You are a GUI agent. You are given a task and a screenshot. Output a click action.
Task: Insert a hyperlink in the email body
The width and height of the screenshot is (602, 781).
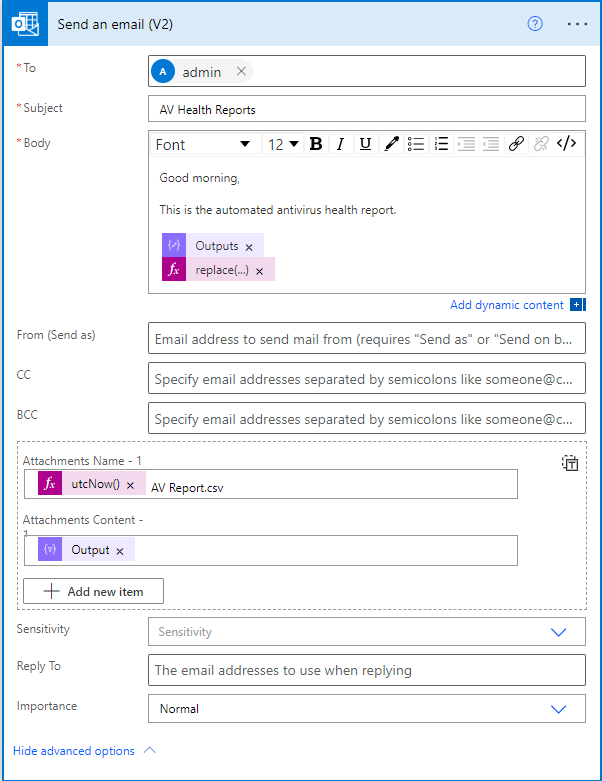pyautogui.click(x=516, y=144)
